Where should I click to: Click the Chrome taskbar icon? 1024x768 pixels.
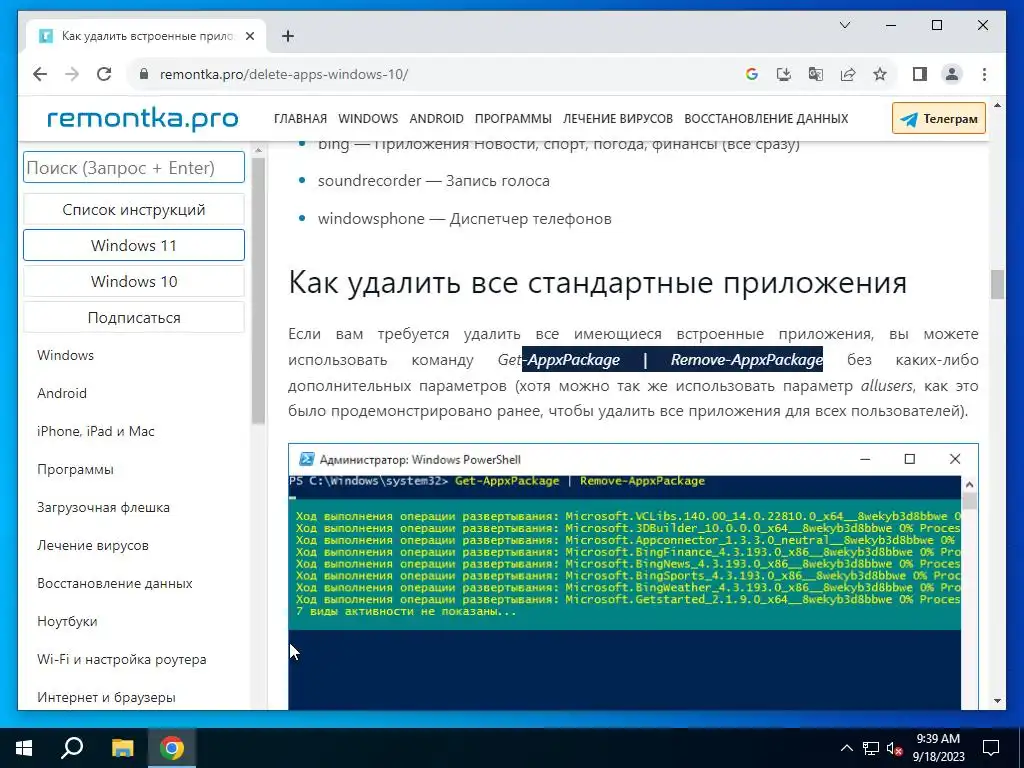pyautogui.click(x=172, y=748)
